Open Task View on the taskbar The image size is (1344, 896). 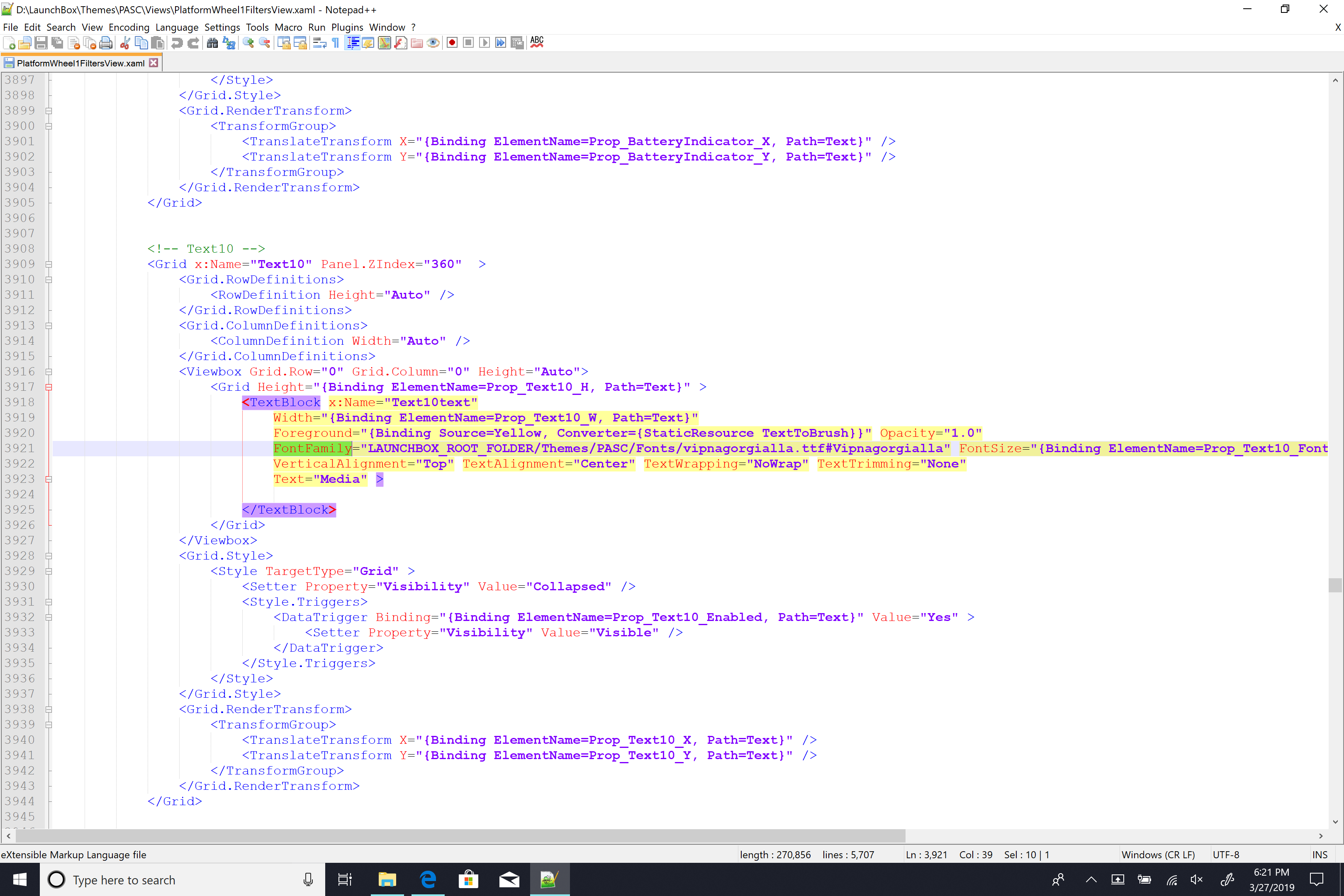[x=345, y=879]
